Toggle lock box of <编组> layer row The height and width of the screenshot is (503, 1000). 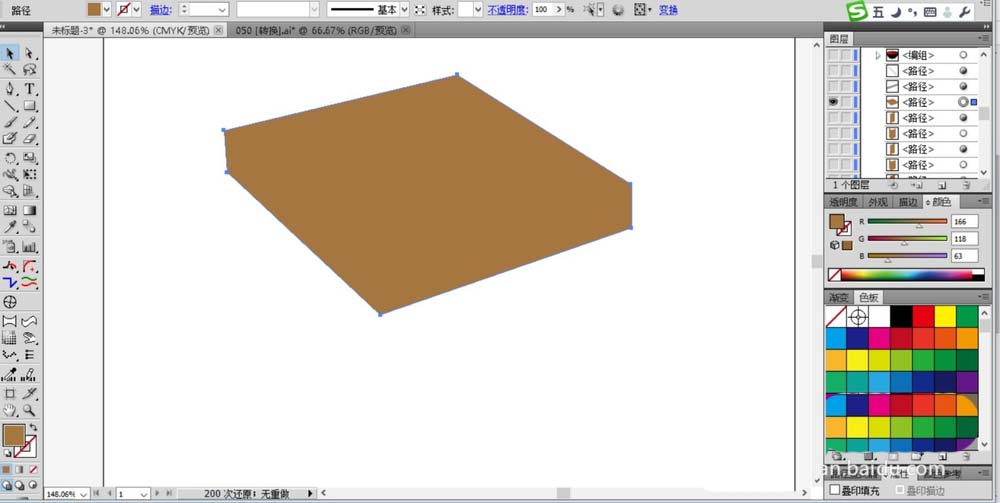(846, 55)
